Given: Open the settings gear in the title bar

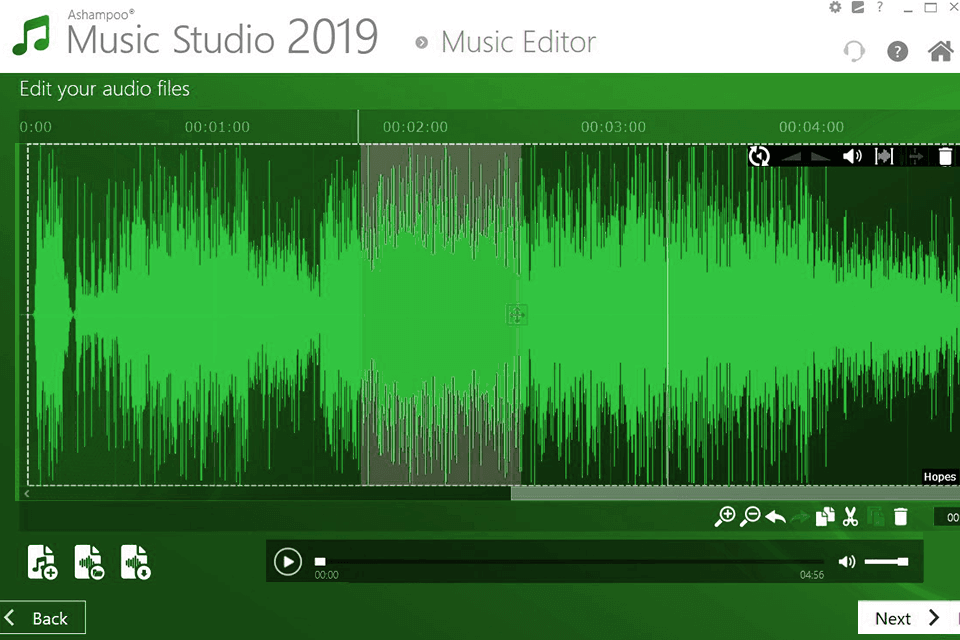Looking at the screenshot, I should click(x=835, y=7).
